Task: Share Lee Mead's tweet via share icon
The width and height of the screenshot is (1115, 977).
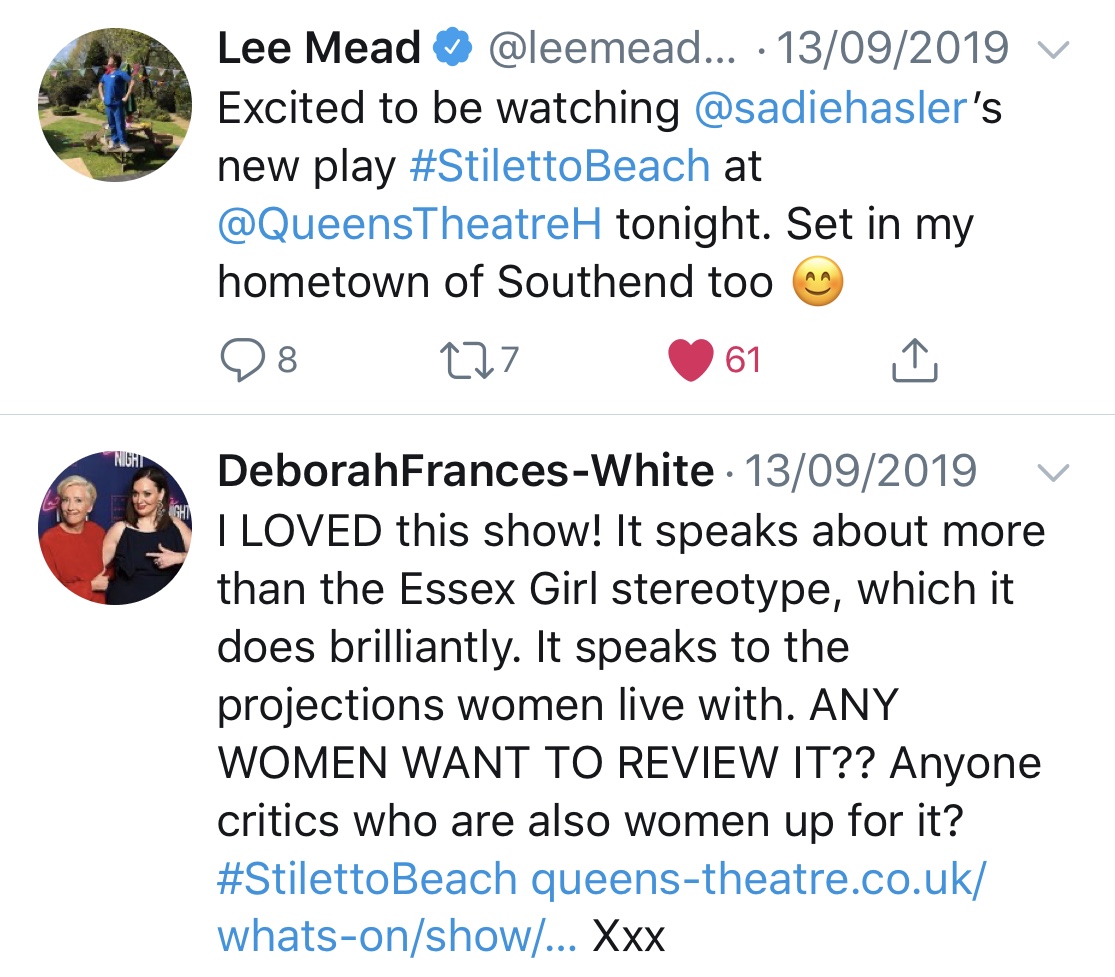Action: (x=914, y=361)
